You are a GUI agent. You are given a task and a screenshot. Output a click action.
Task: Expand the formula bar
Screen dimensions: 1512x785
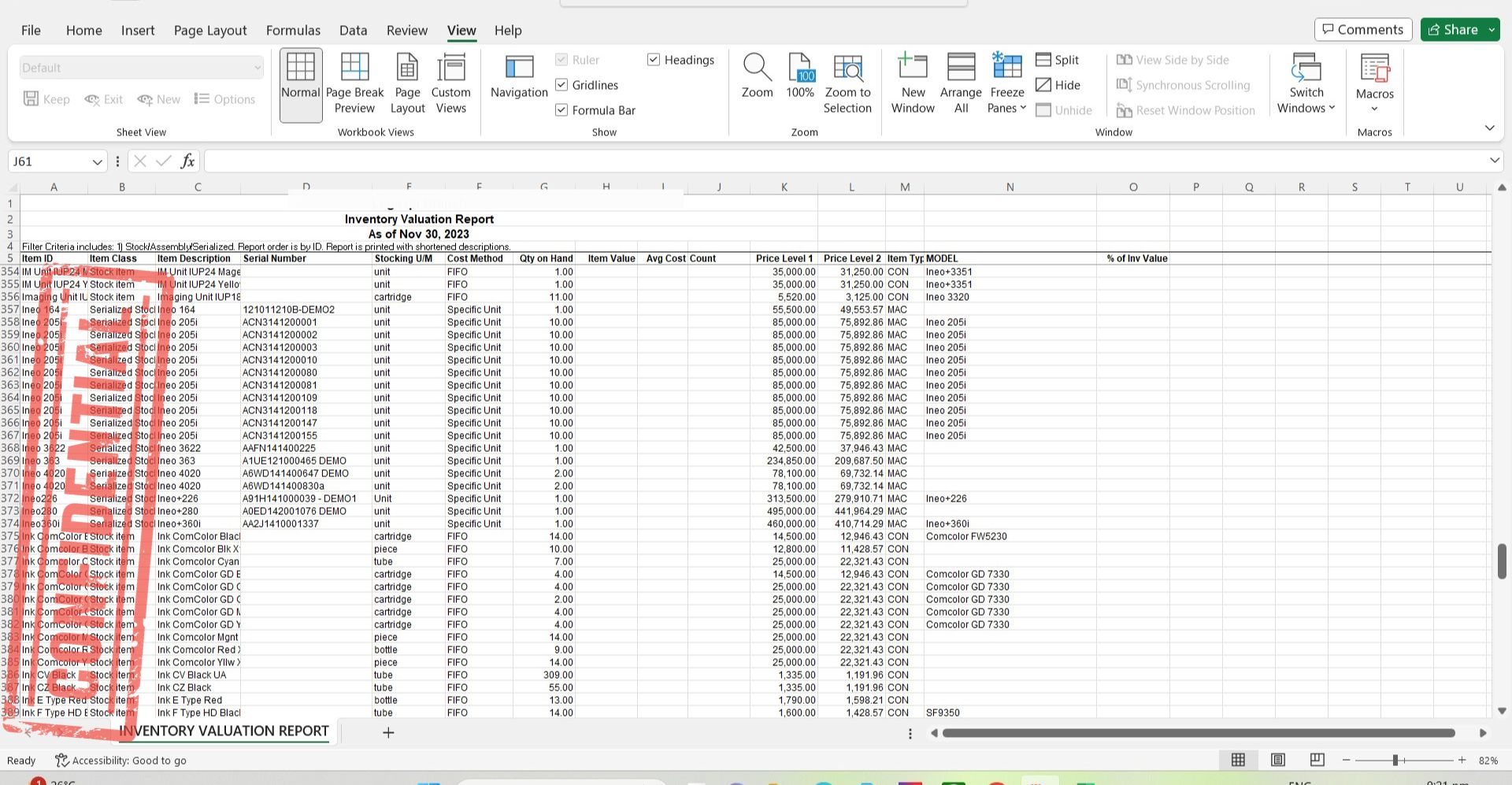(x=1494, y=161)
